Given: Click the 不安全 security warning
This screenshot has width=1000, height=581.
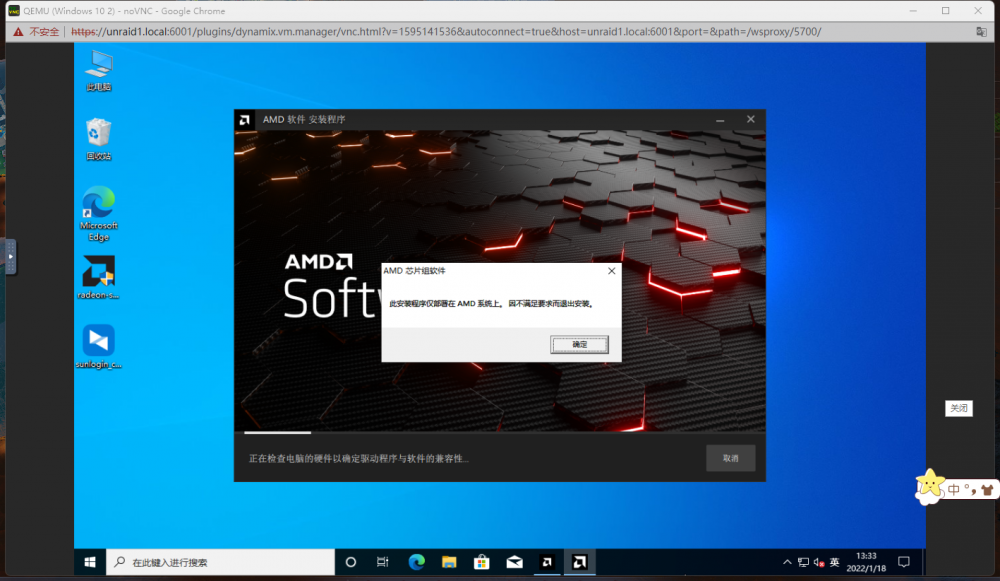Looking at the screenshot, I should click(x=38, y=31).
